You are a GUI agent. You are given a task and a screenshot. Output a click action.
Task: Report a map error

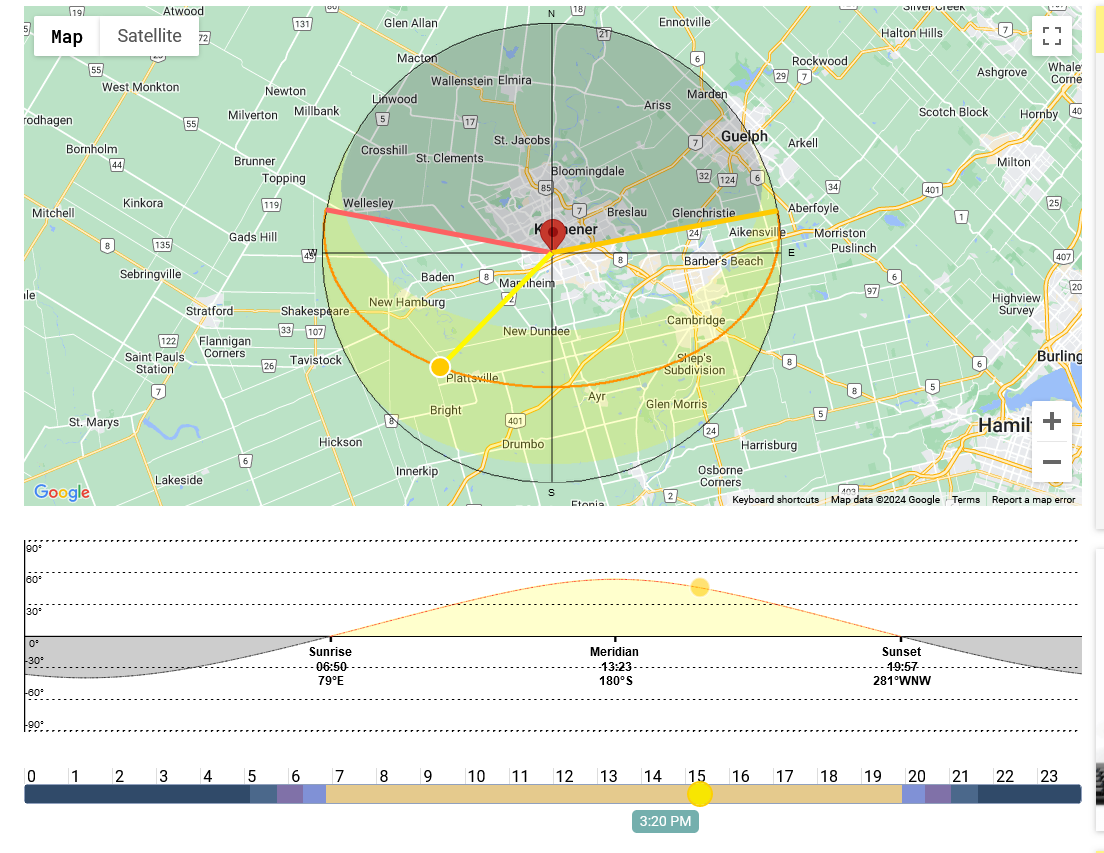point(1033,499)
